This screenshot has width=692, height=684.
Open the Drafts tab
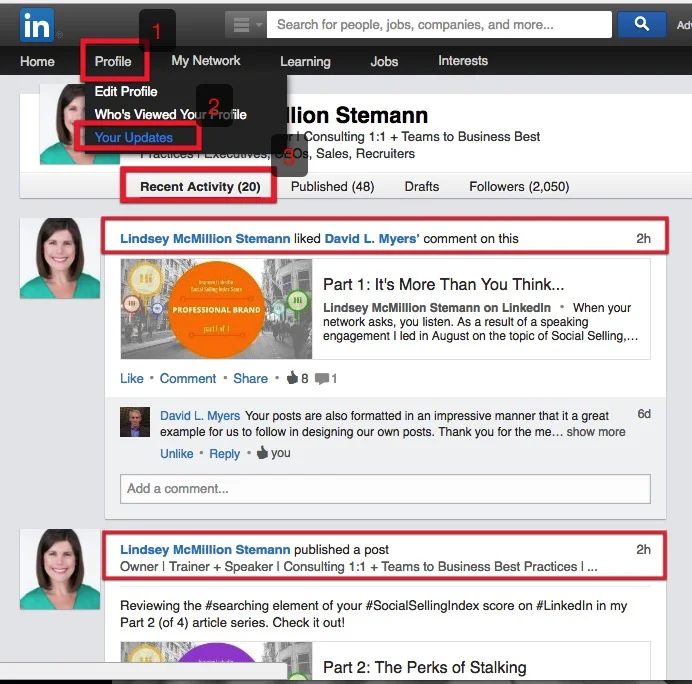[422, 187]
